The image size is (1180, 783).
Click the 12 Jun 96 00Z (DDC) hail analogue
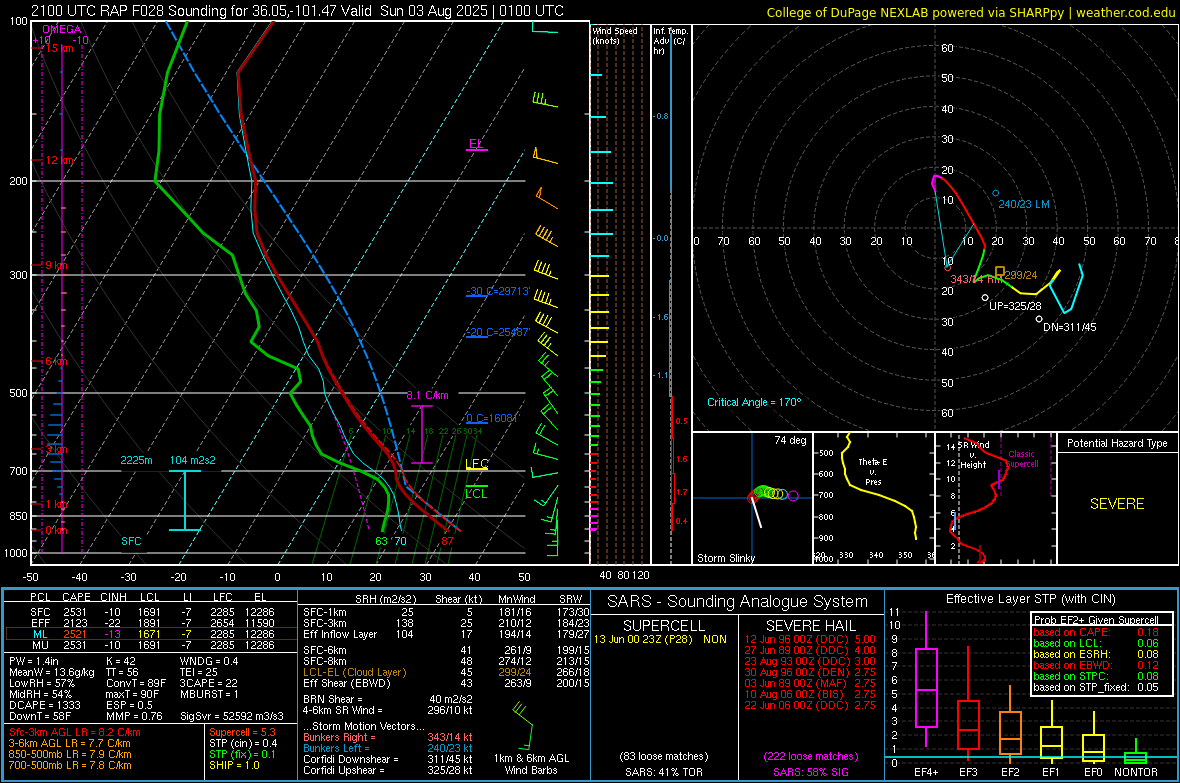click(x=810, y=639)
